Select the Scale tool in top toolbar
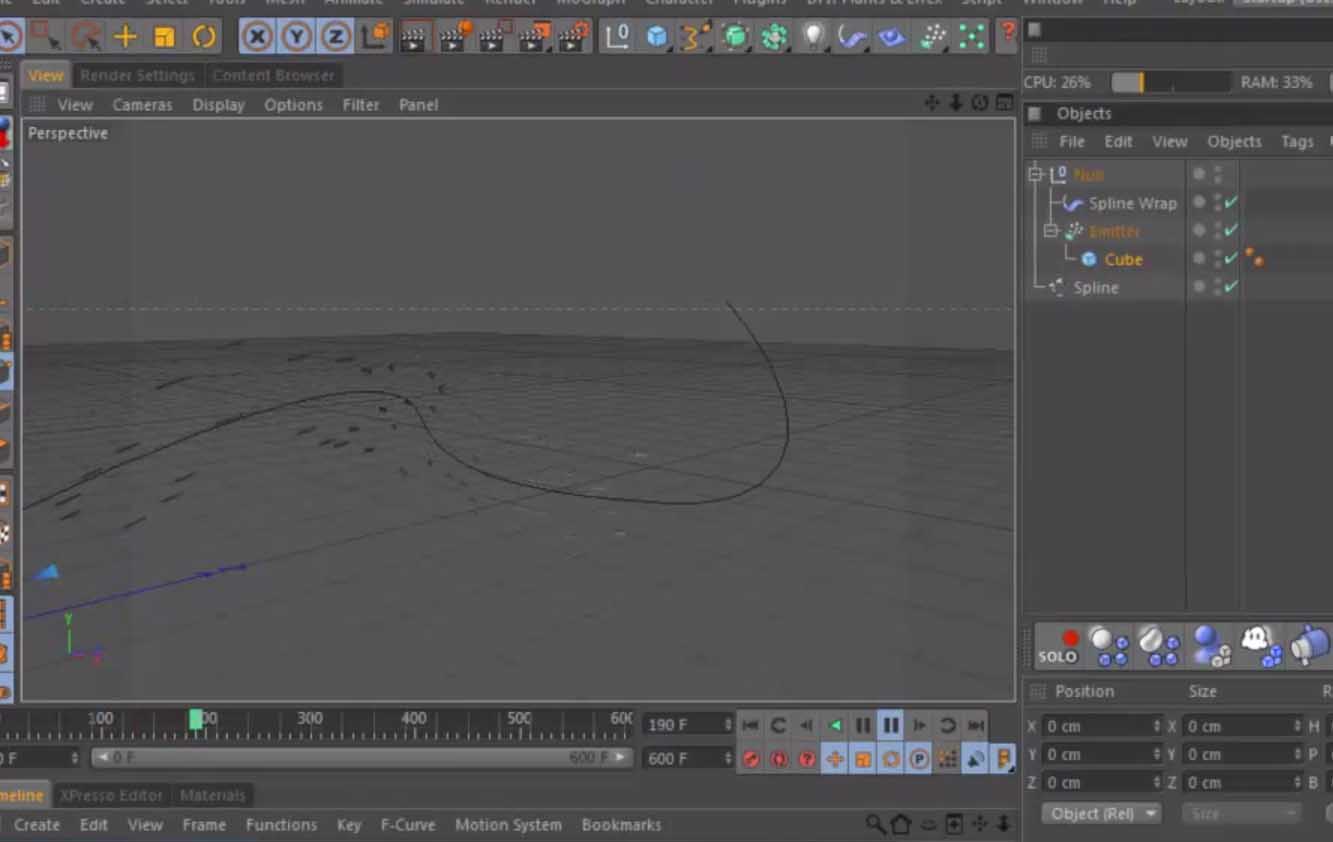 click(x=164, y=38)
